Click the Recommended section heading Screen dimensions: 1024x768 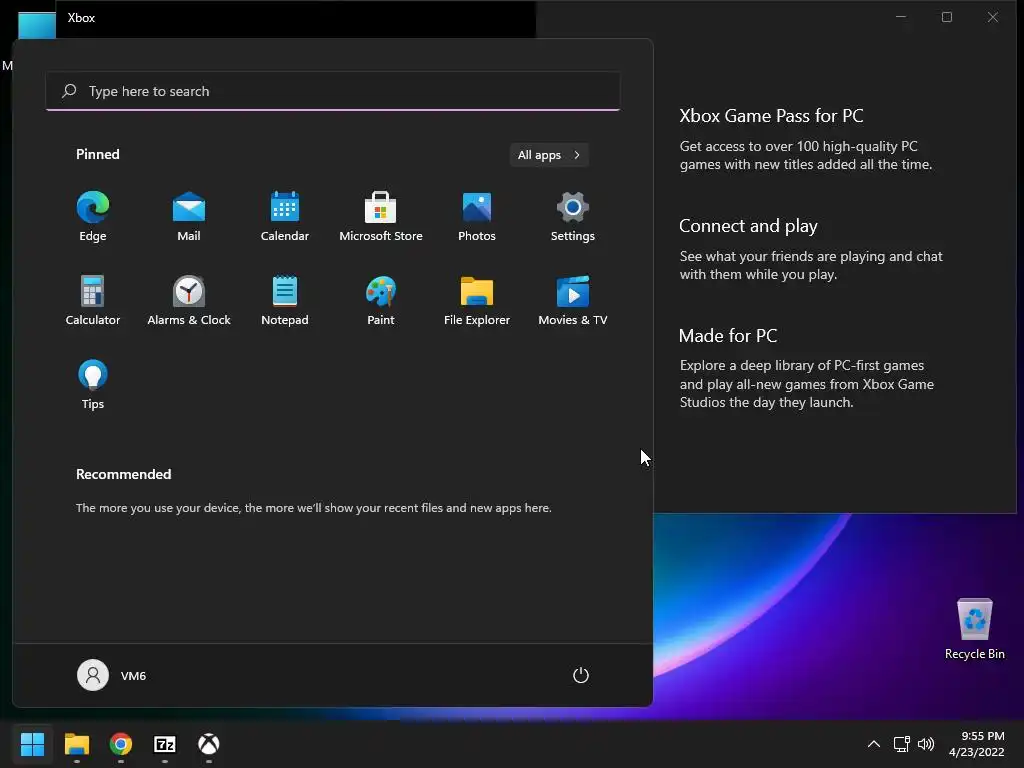click(123, 474)
